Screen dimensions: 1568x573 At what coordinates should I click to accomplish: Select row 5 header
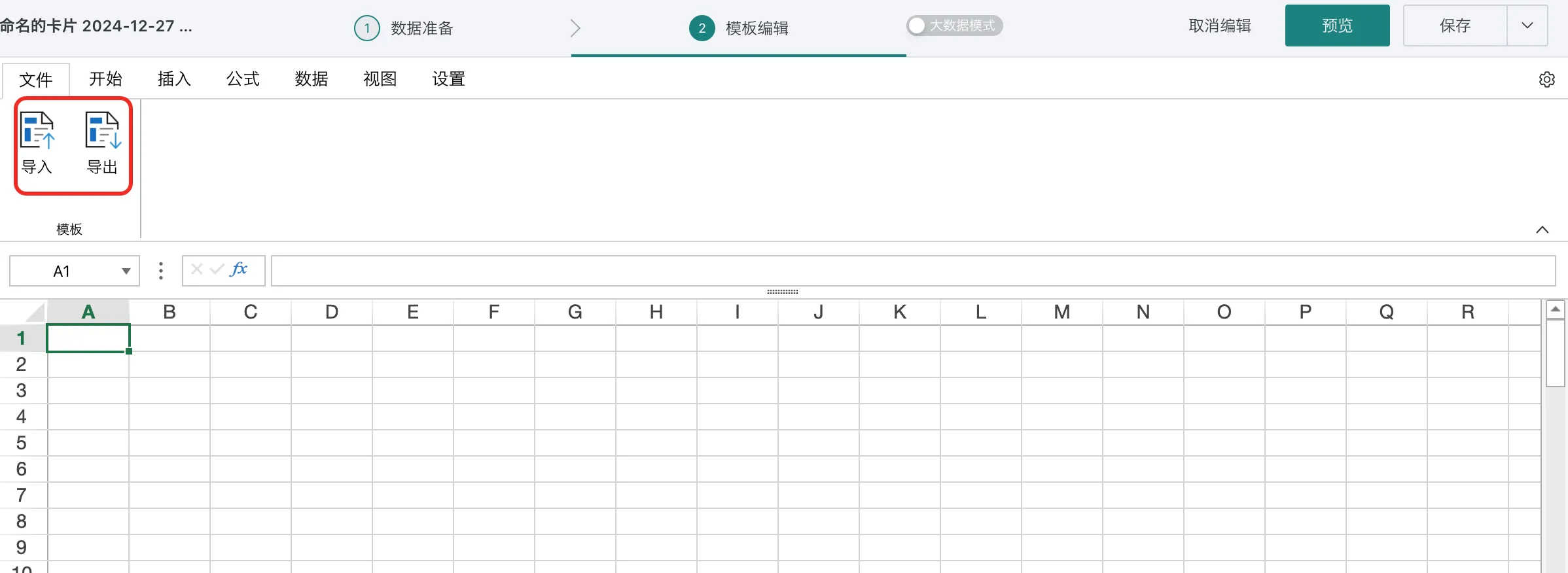tap(22, 443)
